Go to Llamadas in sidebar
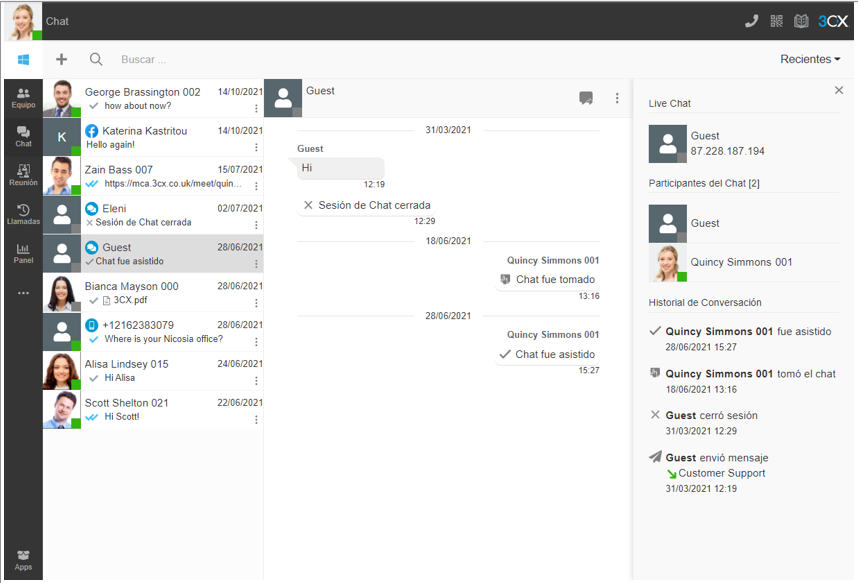Viewport: 858px width, 583px height. coord(23,214)
